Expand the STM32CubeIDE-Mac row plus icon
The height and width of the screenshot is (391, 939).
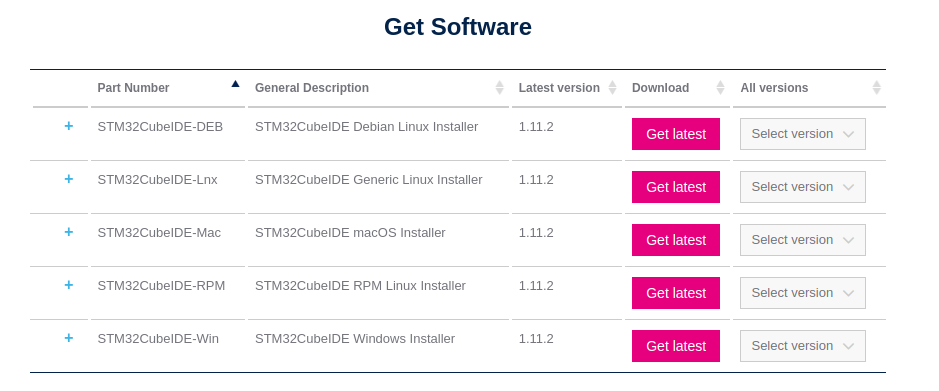pos(68,232)
